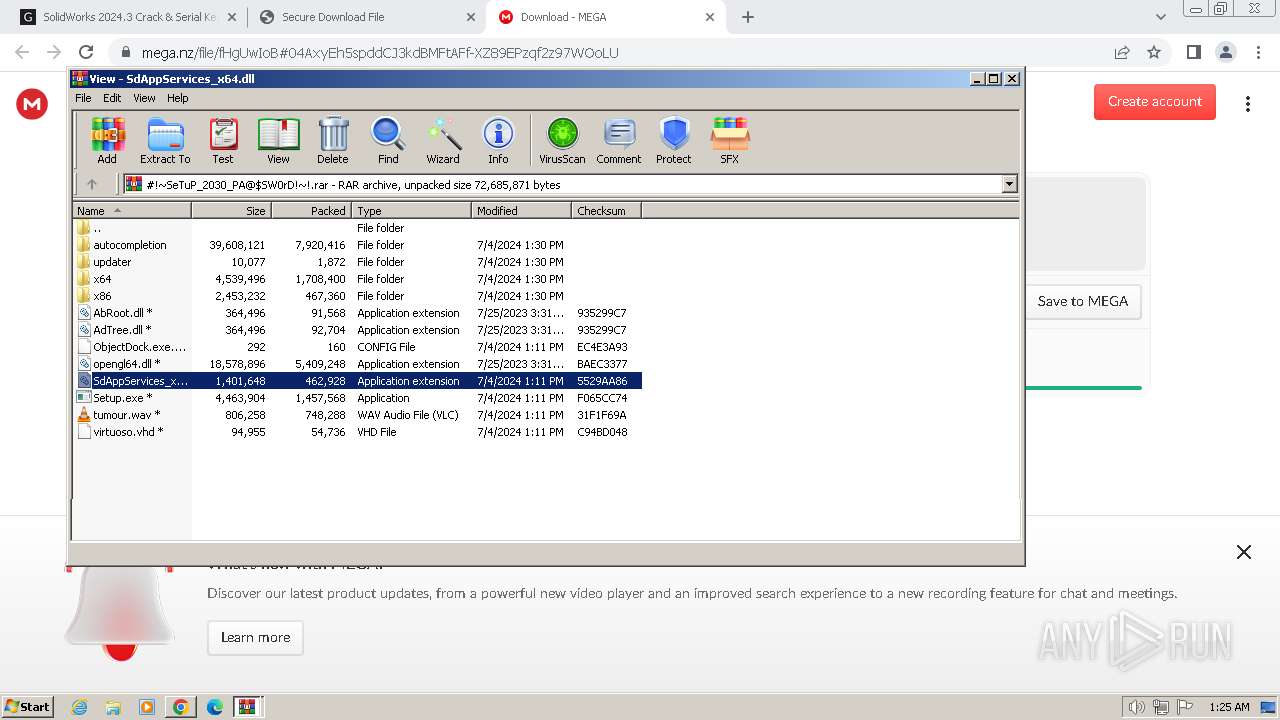Image resolution: width=1280 pixels, height=720 pixels.
Task: Select the SdAppServices_x64.dll row
Action: click(357, 381)
